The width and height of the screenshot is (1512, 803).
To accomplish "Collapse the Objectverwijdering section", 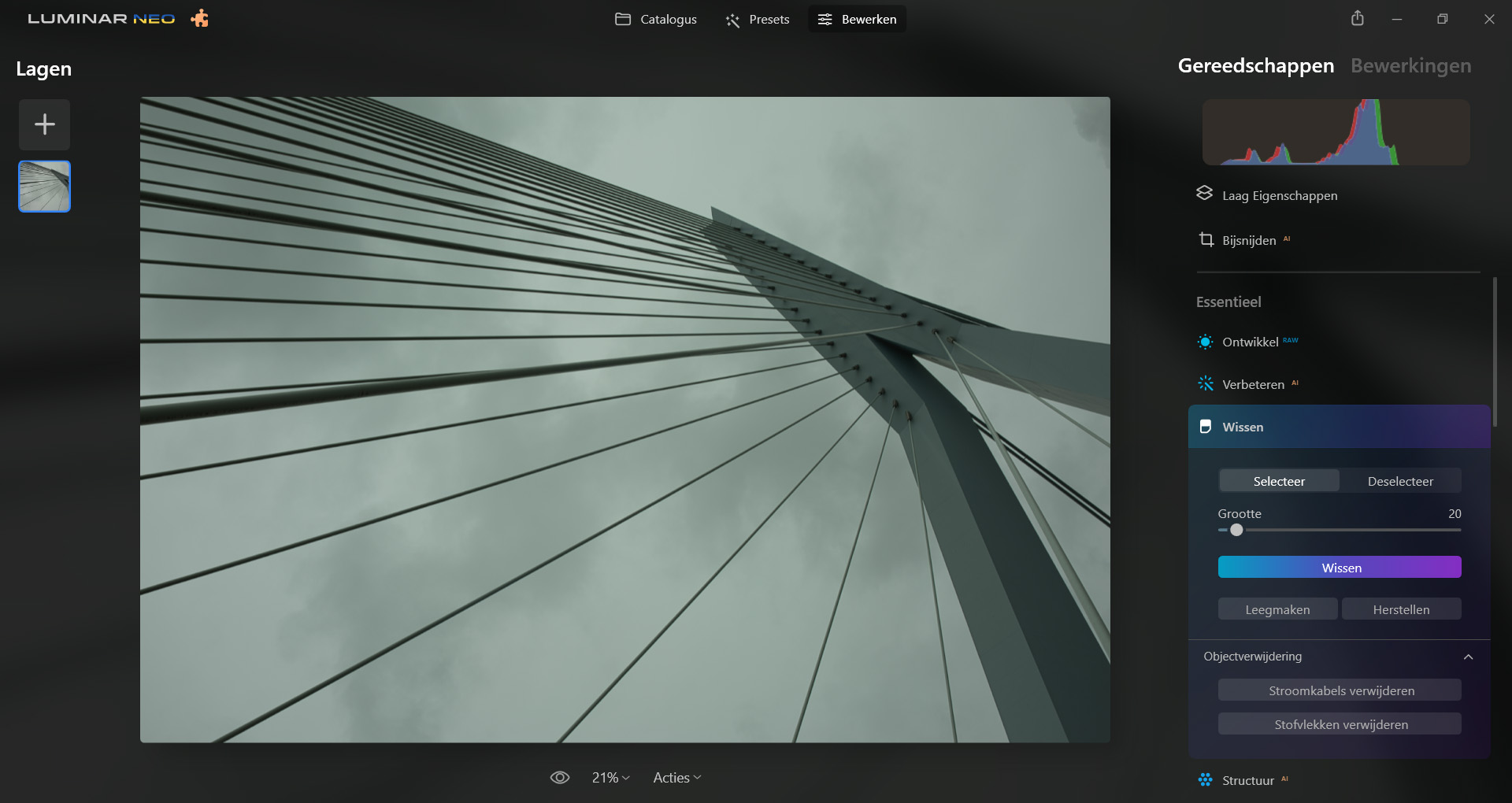I will click(x=1468, y=657).
